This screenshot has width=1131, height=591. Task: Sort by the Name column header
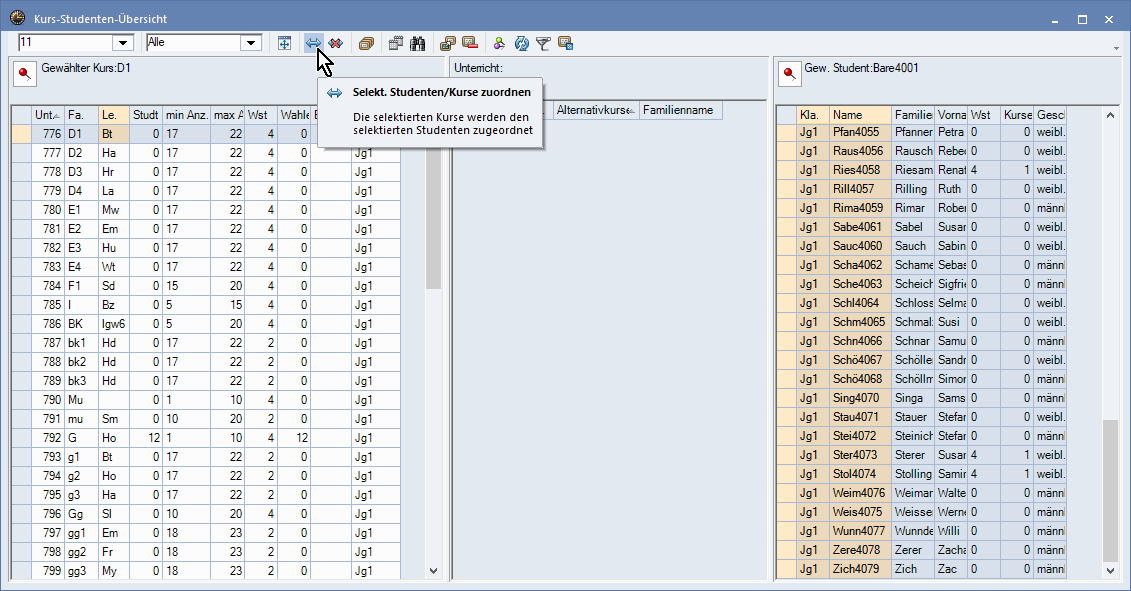point(859,115)
